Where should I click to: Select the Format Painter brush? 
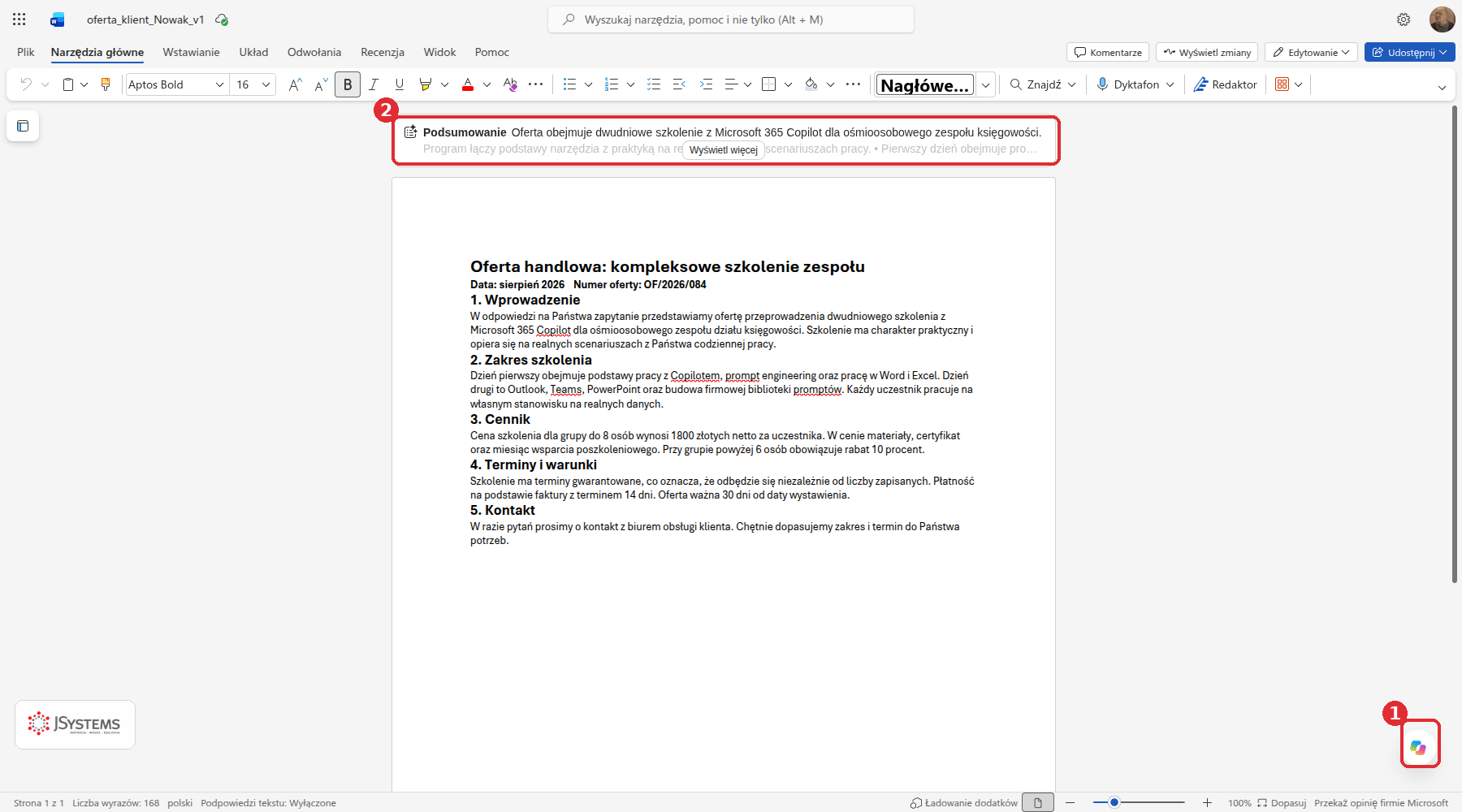[x=106, y=84]
